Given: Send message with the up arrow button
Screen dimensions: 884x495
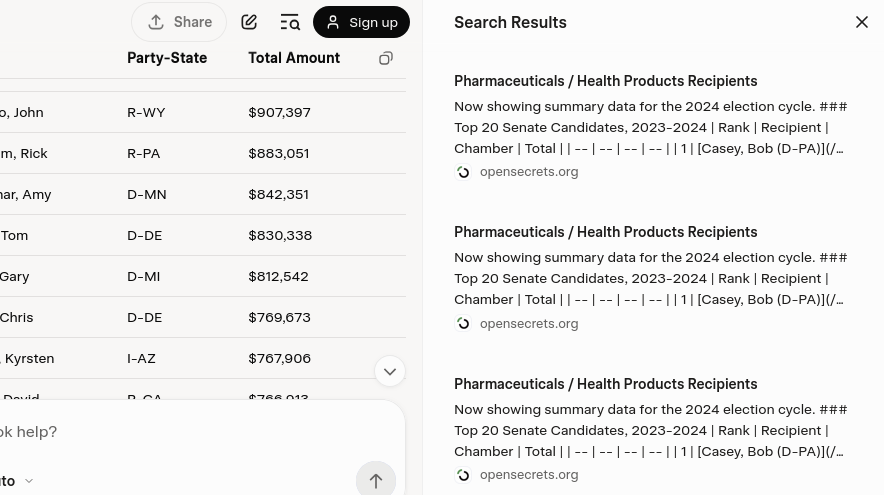Looking at the screenshot, I should coord(375,480).
